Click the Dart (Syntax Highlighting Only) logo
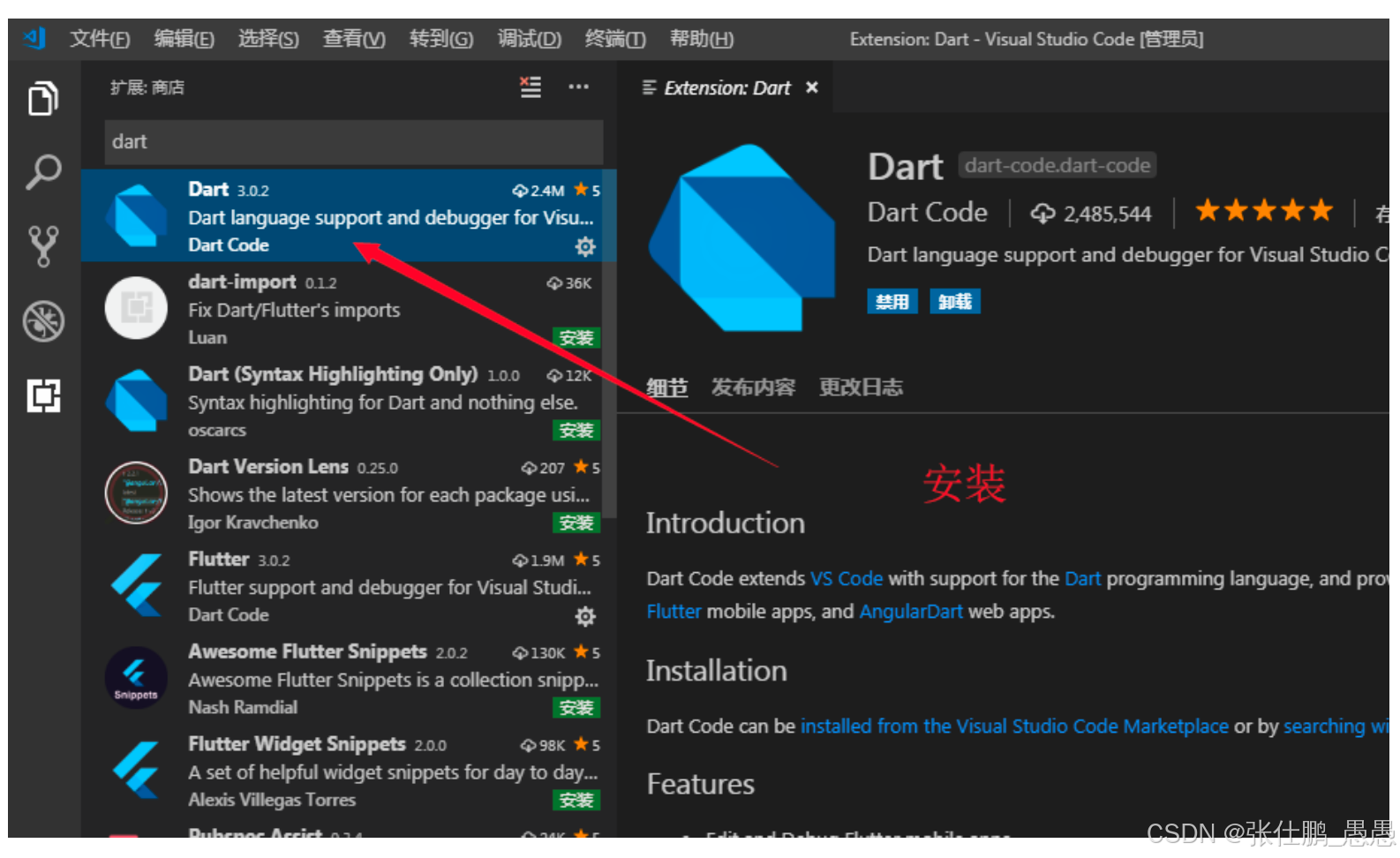Screen dimensions: 1400x858 point(136,401)
